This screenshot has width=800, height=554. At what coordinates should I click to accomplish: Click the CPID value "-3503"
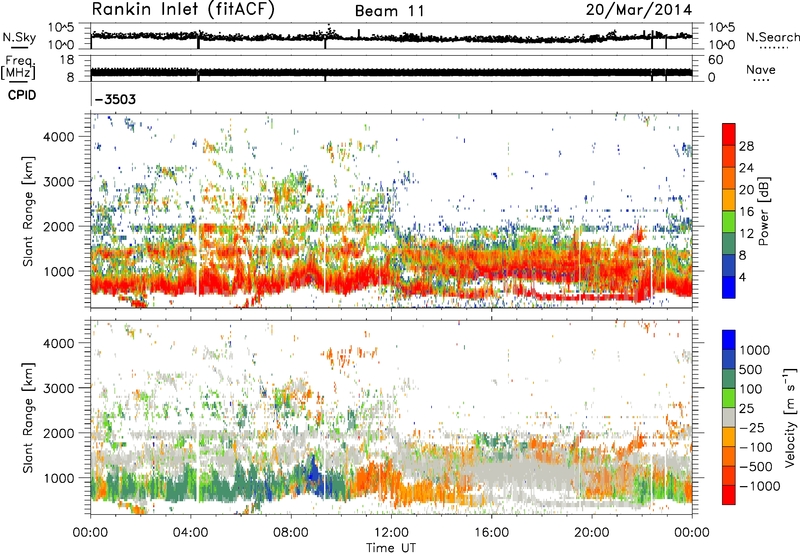click(x=115, y=99)
